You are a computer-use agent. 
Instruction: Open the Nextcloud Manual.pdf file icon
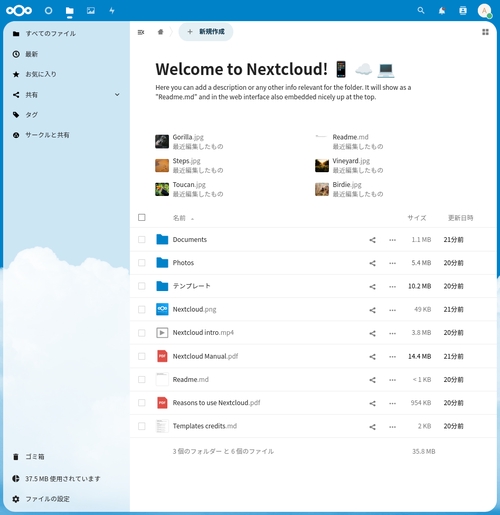tap(162, 356)
